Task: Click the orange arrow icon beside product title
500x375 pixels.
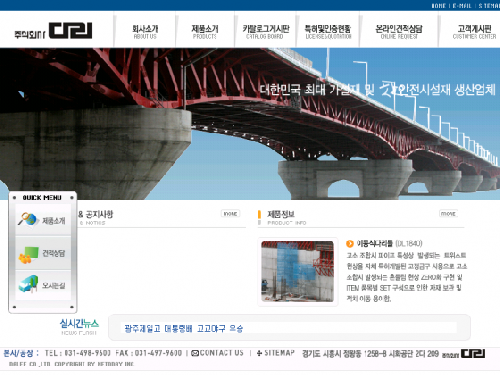Action: (x=350, y=244)
